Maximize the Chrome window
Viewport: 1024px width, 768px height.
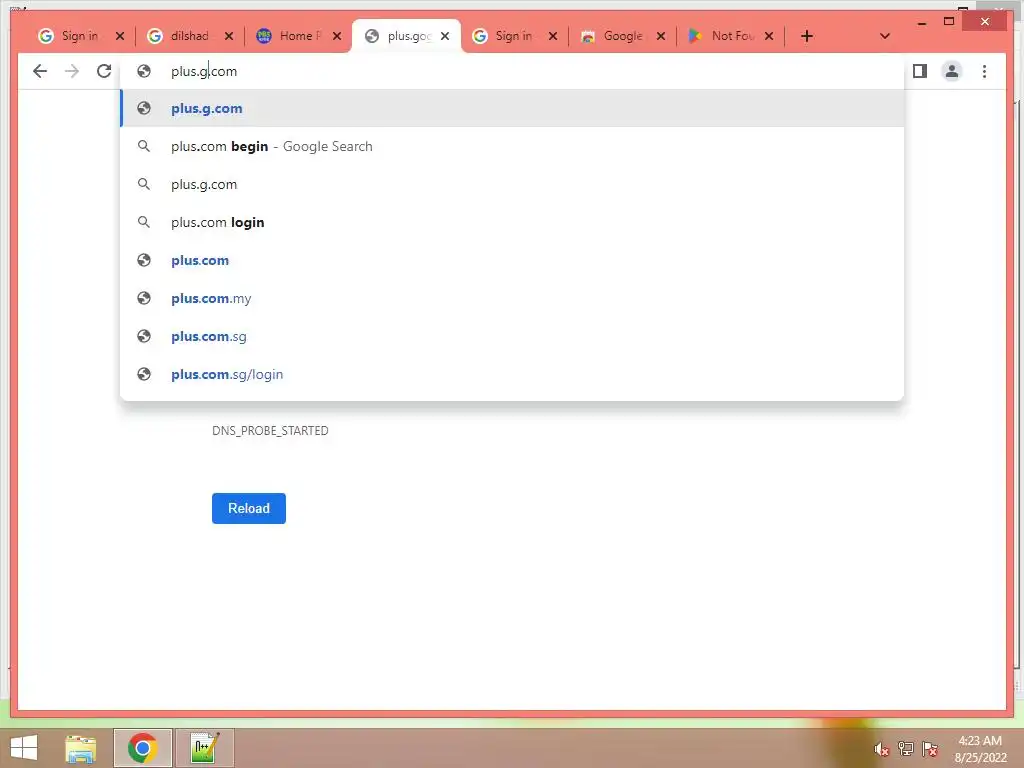949,22
